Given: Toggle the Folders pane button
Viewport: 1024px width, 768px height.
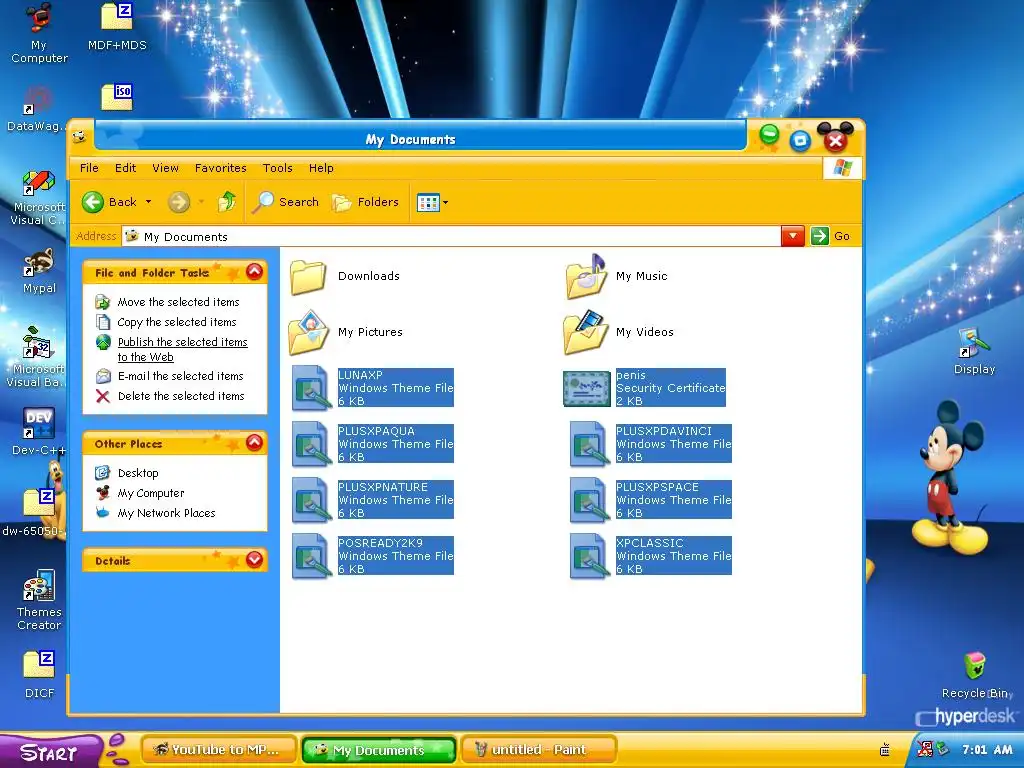Looking at the screenshot, I should pos(365,202).
